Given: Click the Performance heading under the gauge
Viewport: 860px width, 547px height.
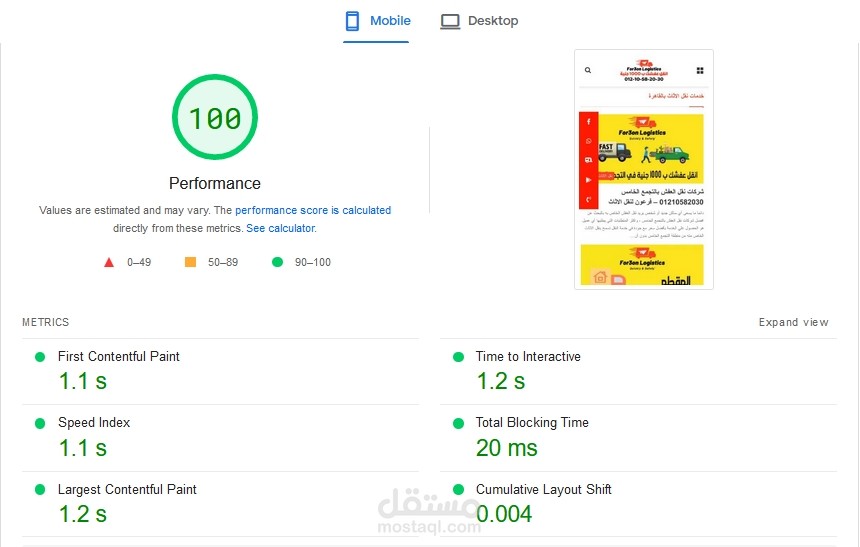Looking at the screenshot, I should pos(215,183).
